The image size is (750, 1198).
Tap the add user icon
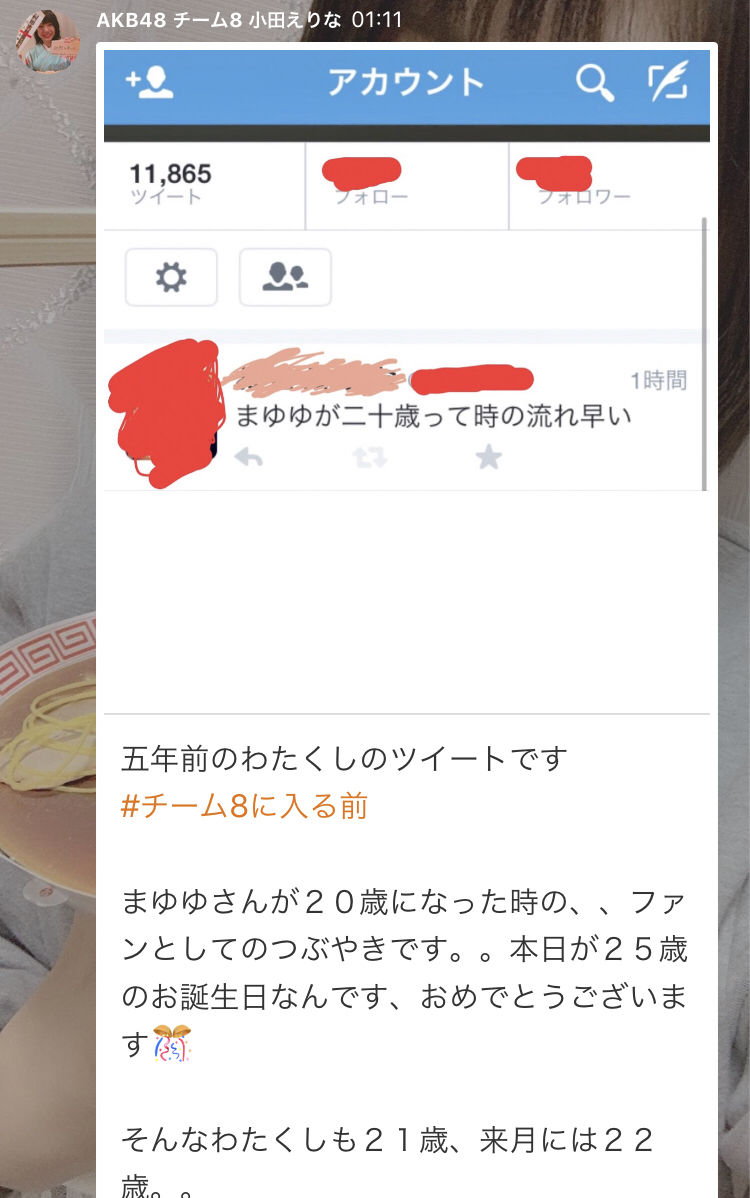[x=149, y=83]
